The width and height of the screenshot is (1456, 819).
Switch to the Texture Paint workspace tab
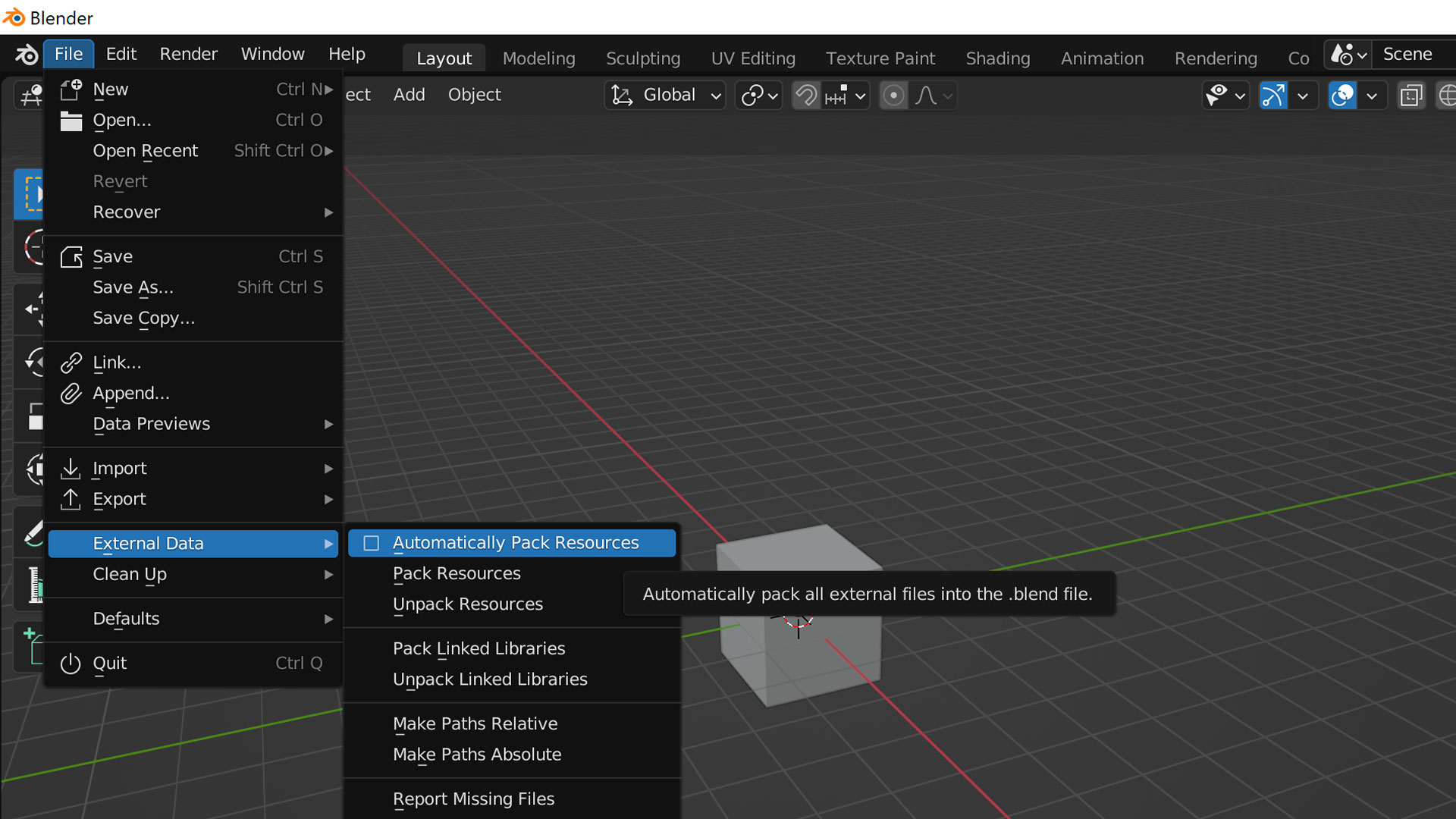(x=880, y=58)
